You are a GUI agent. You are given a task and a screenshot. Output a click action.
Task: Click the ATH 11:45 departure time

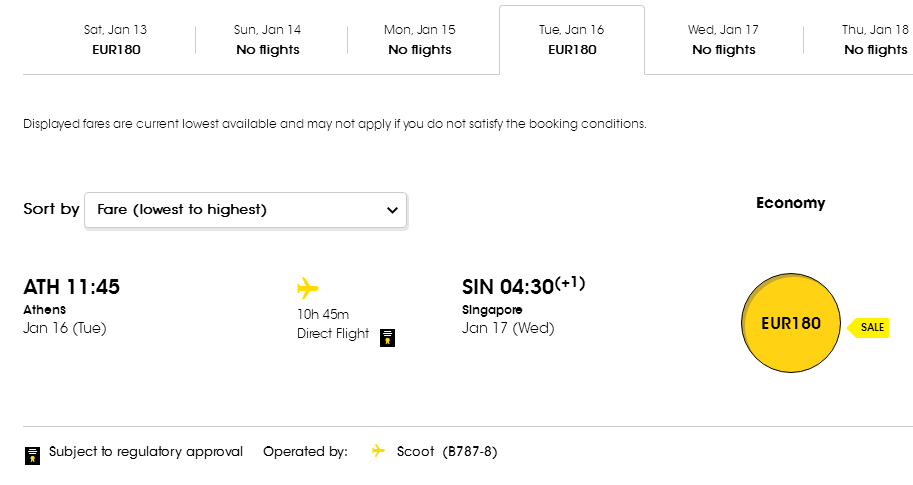72,287
